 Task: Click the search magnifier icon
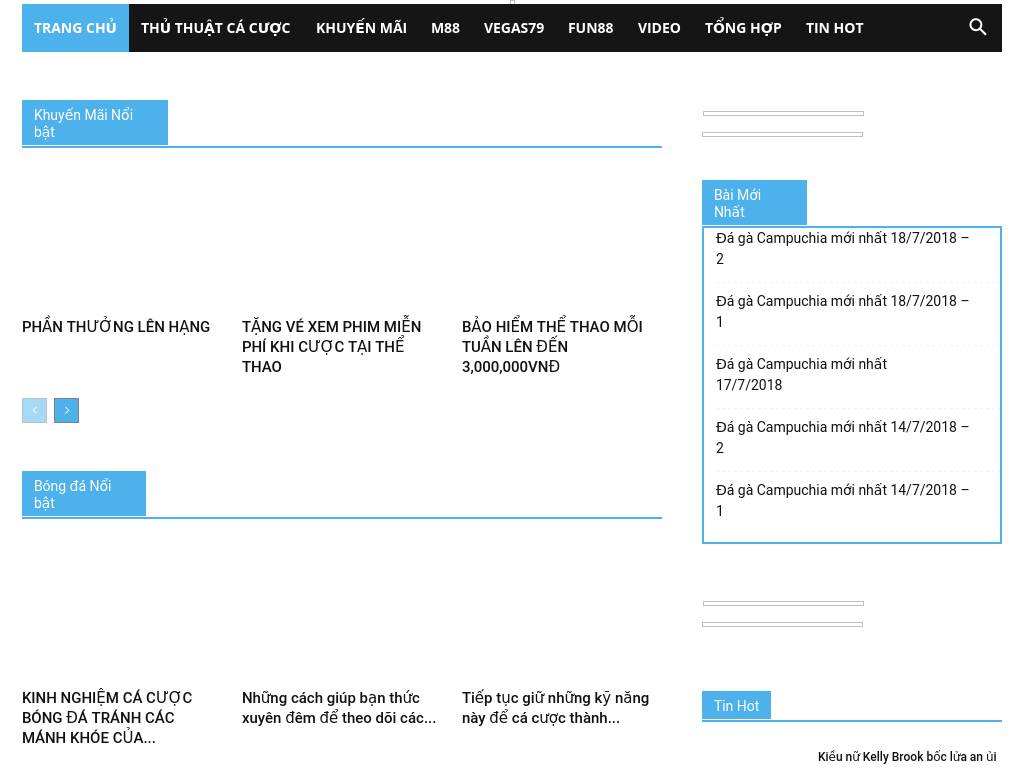click(x=977, y=28)
